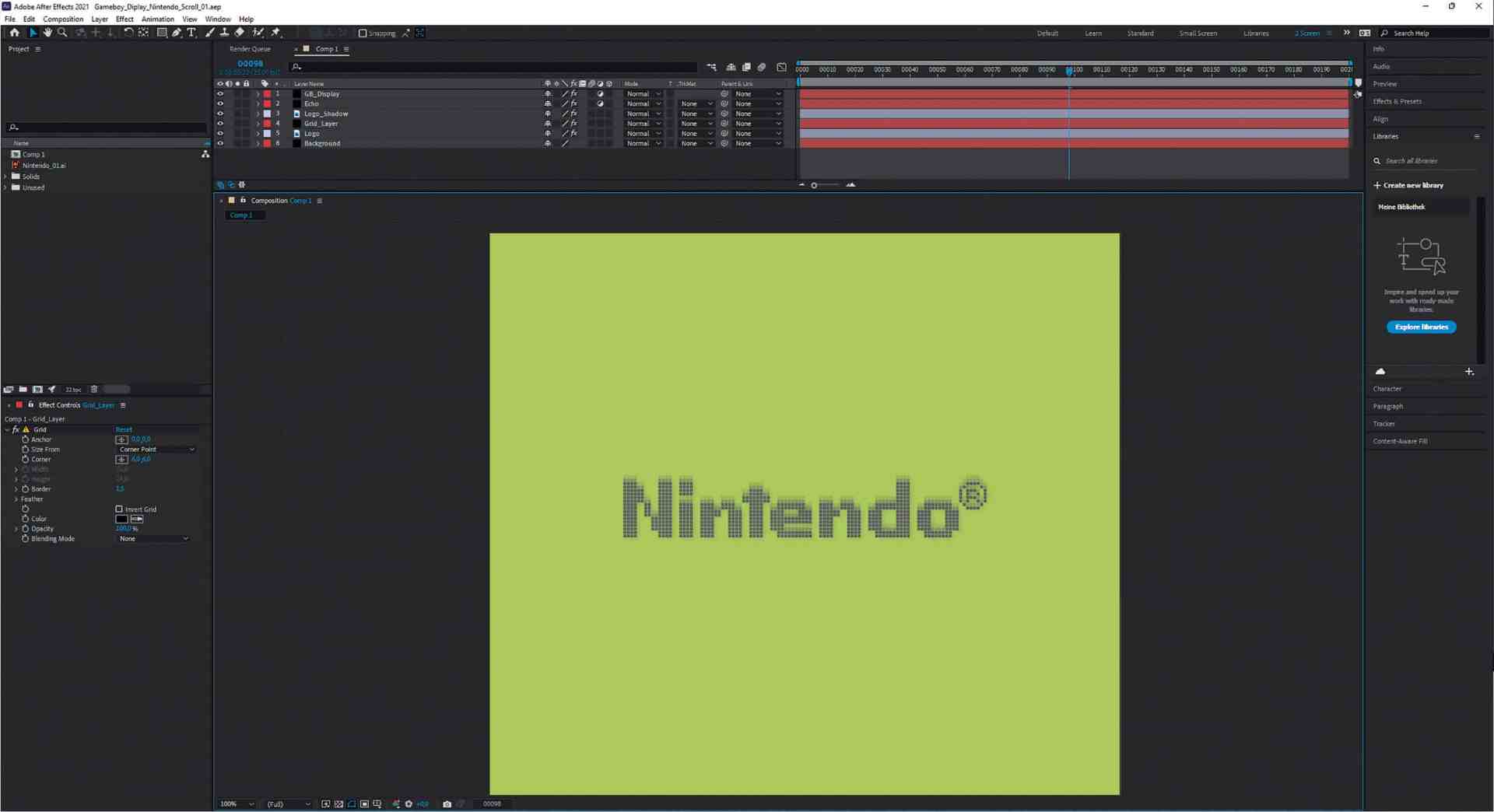Open the Grid color swatch
The width and height of the screenshot is (1494, 812).
122,519
